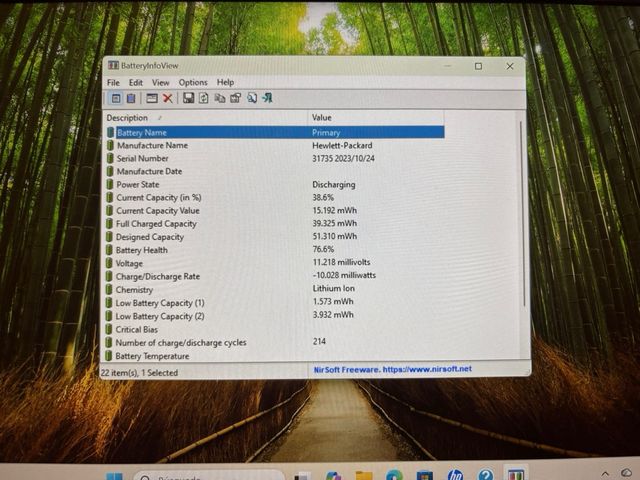Select the Low Battery Capacity (1) row
The width and height of the screenshot is (640, 480).
coord(275,303)
